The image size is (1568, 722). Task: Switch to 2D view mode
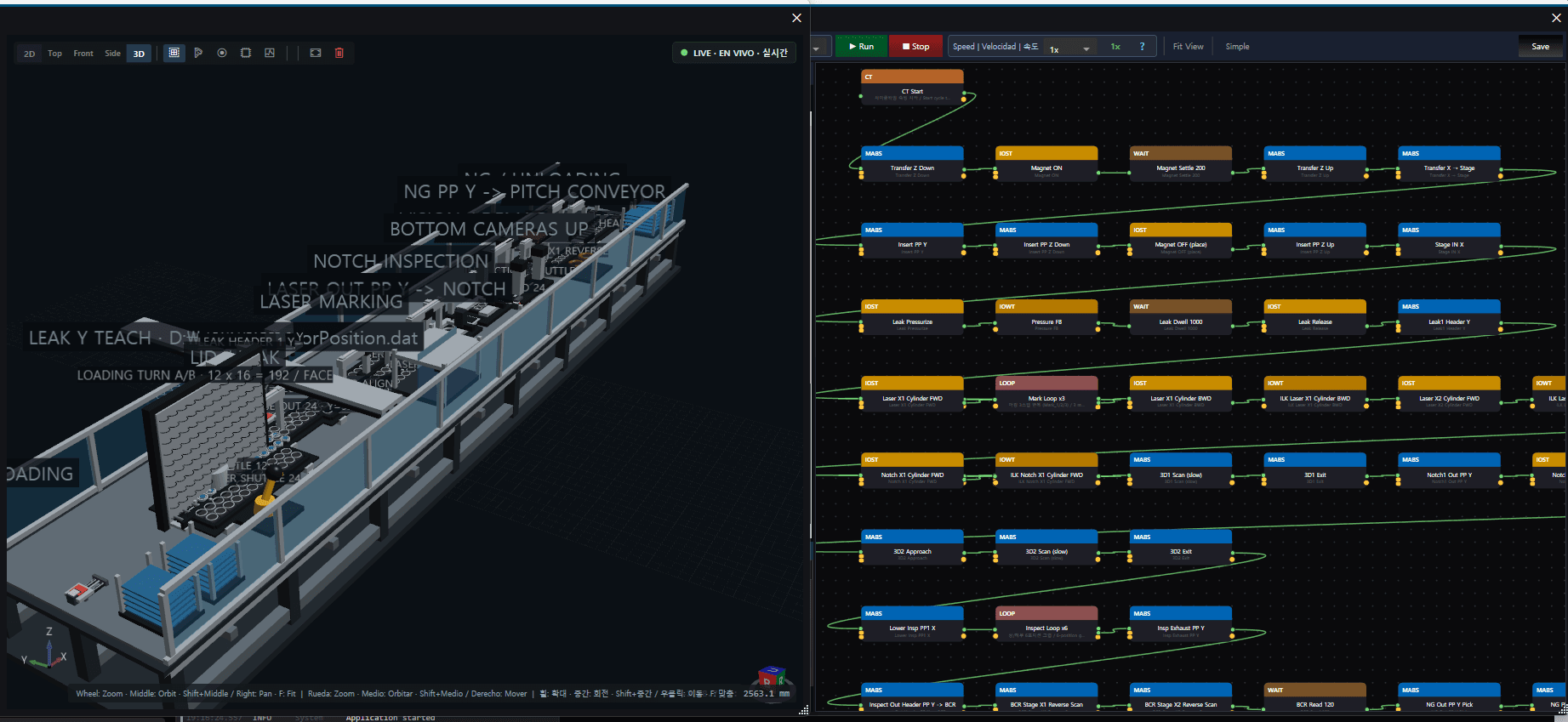pyautogui.click(x=30, y=54)
